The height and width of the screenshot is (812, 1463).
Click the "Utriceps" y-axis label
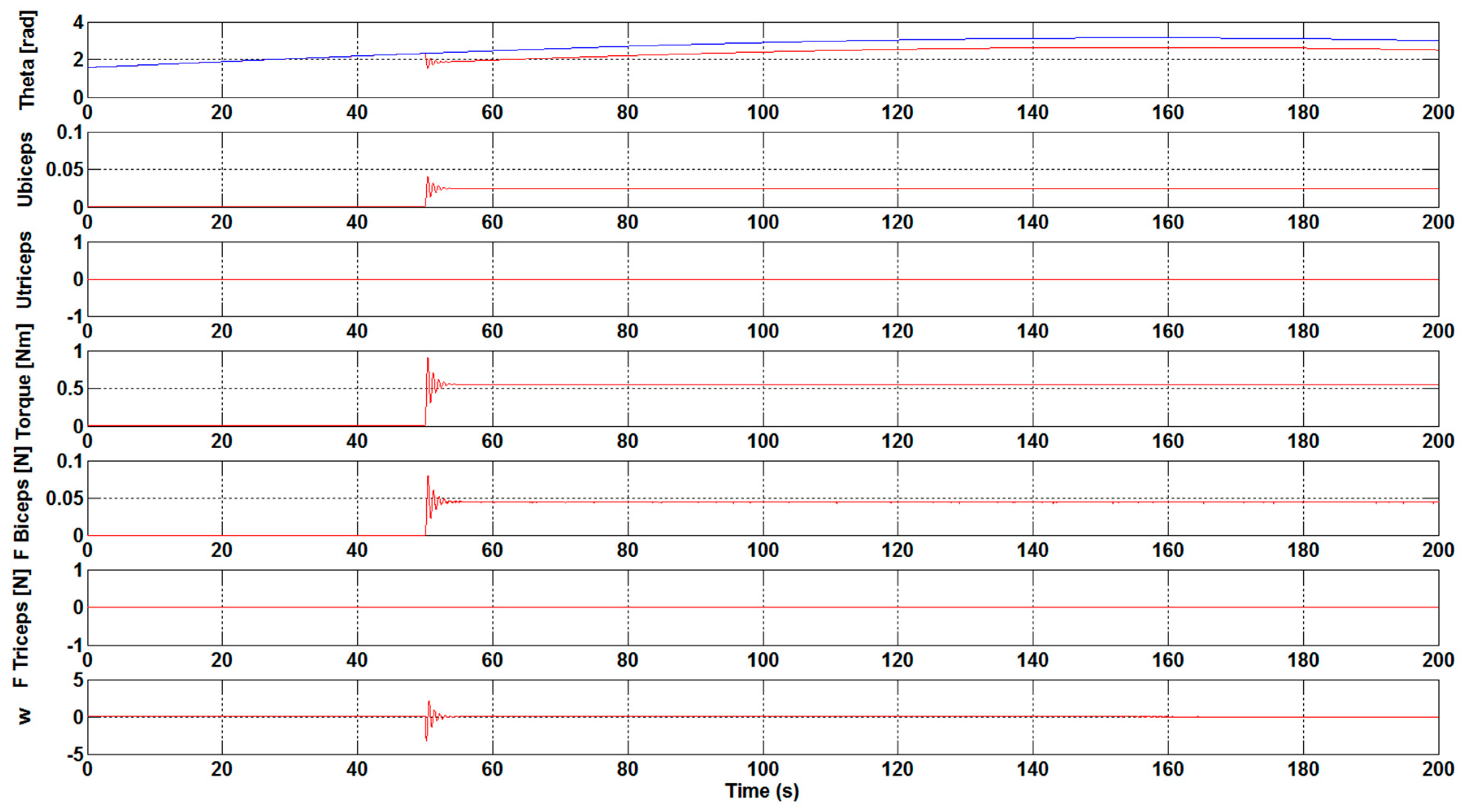24,270
